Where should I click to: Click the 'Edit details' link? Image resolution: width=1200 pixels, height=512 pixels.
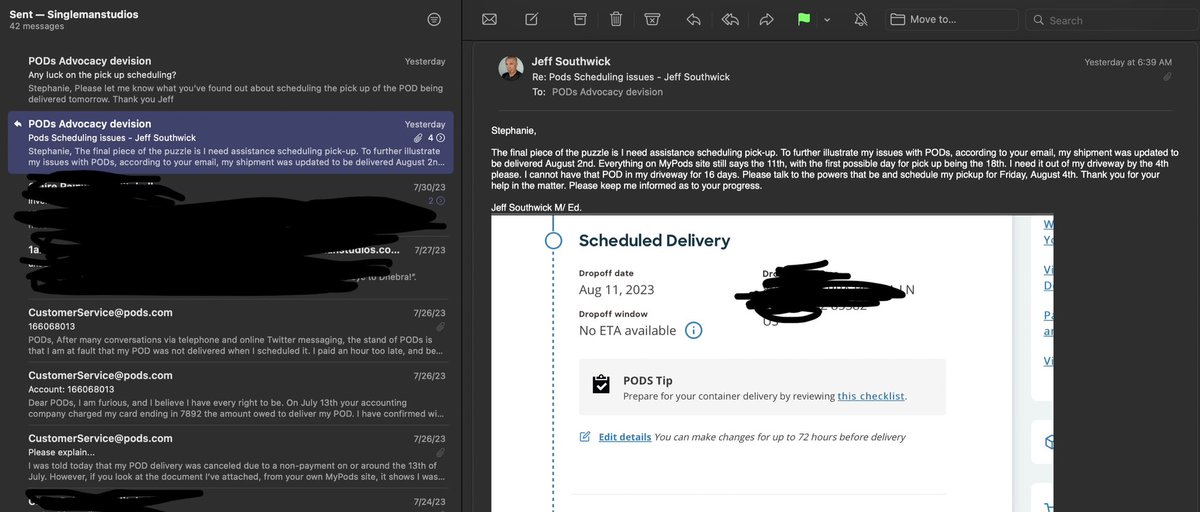625,437
